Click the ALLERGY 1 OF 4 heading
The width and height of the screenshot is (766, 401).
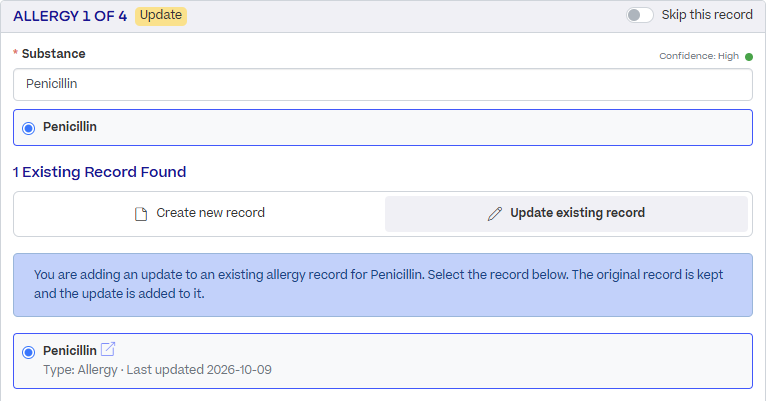coord(70,16)
